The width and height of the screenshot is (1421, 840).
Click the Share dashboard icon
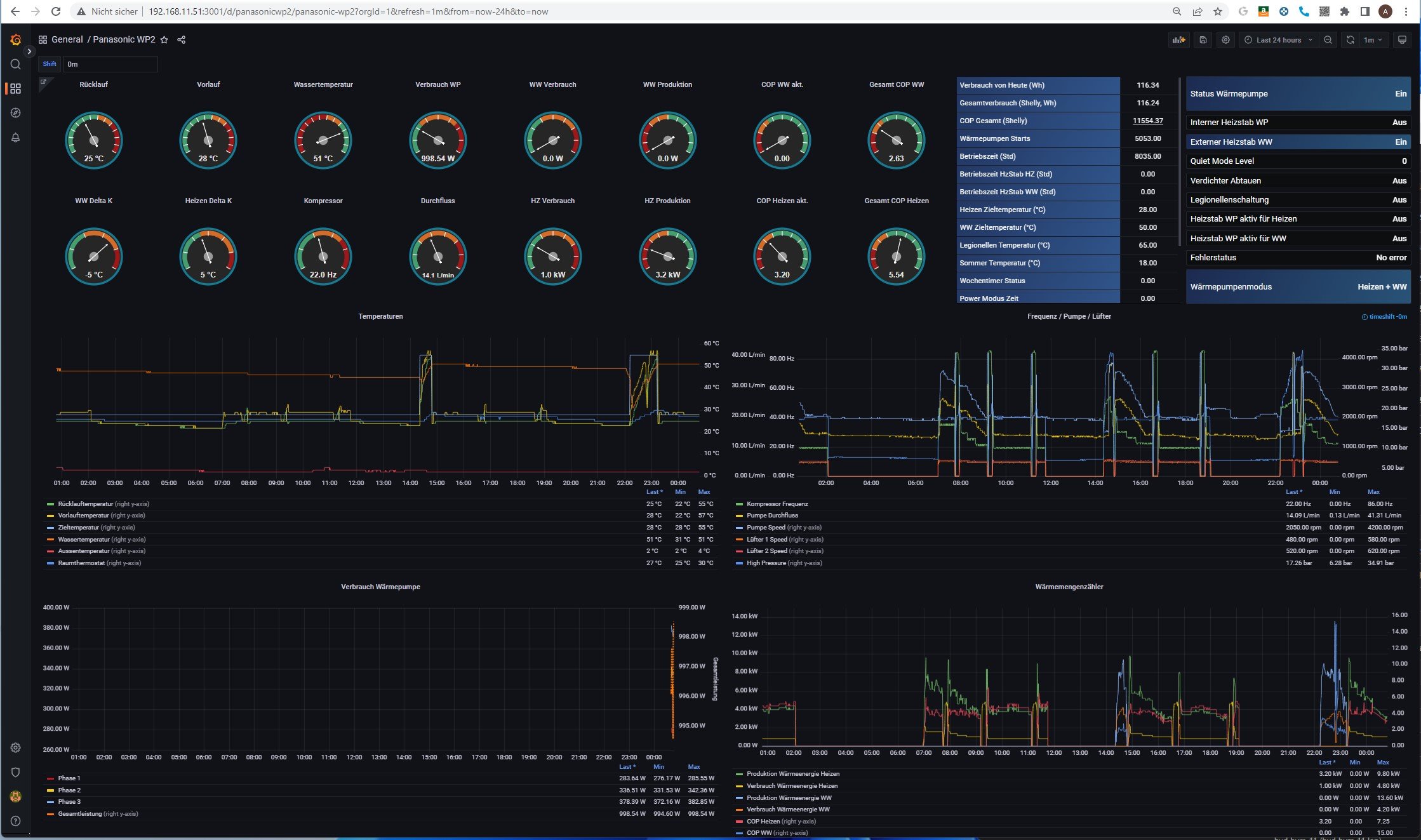181,40
